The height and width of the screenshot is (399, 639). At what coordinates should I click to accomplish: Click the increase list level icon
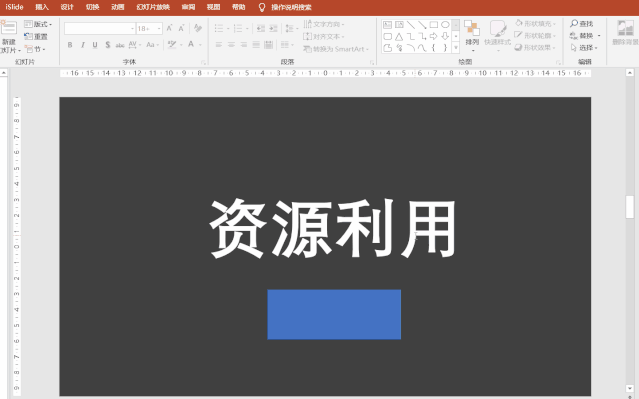pos(273,28)
